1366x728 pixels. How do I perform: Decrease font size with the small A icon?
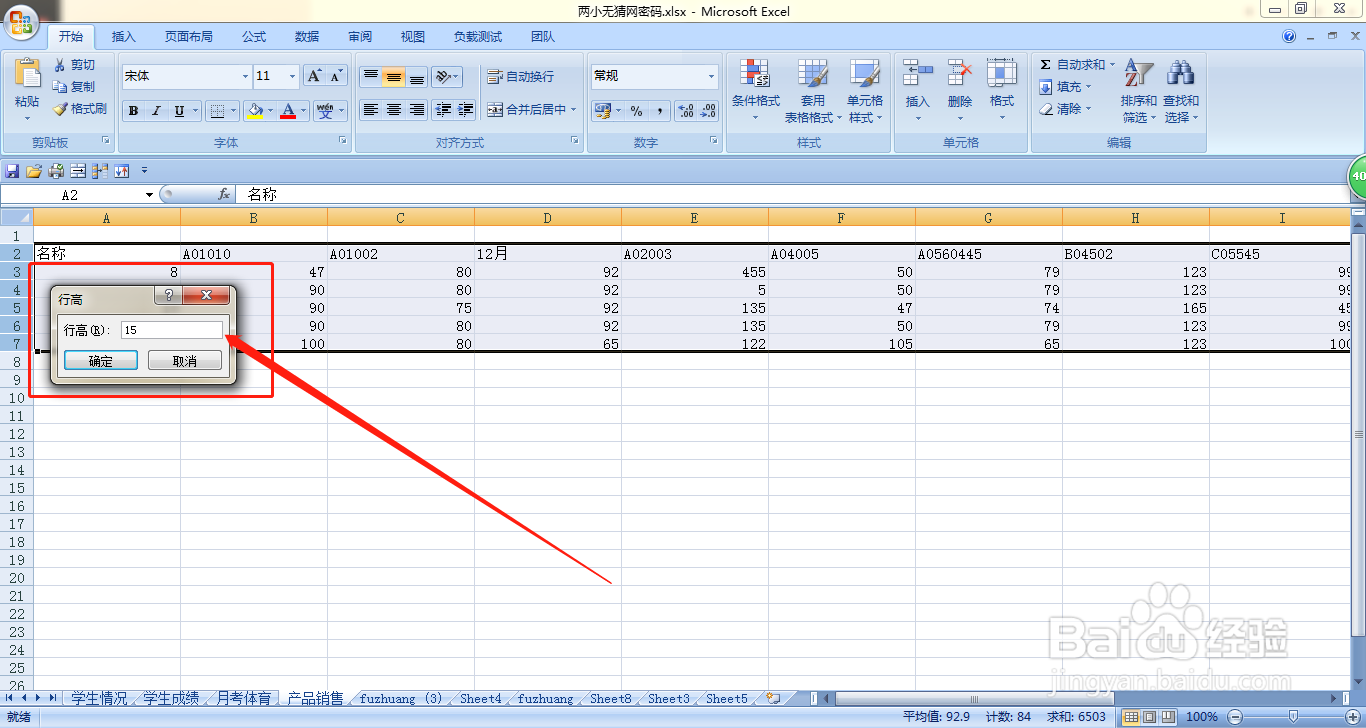[336, 76]
